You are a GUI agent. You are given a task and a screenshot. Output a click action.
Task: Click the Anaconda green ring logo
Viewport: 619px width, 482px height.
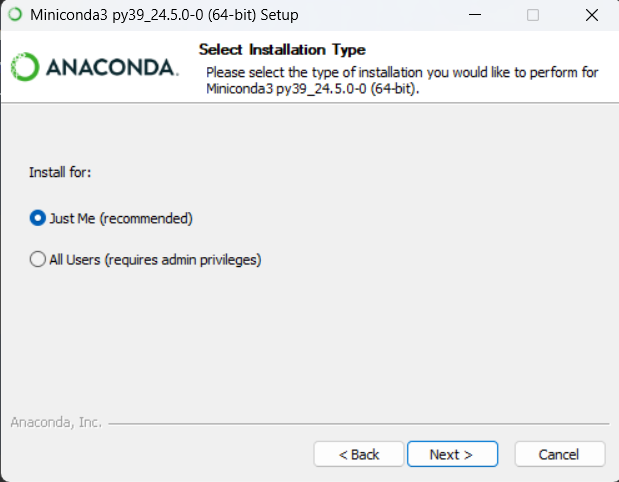pos(25,67)
